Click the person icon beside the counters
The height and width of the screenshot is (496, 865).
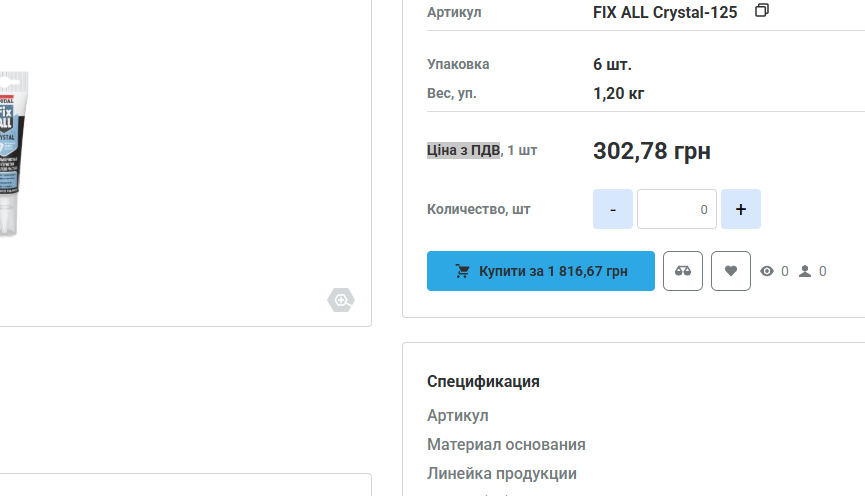click(x=805, y=271)
